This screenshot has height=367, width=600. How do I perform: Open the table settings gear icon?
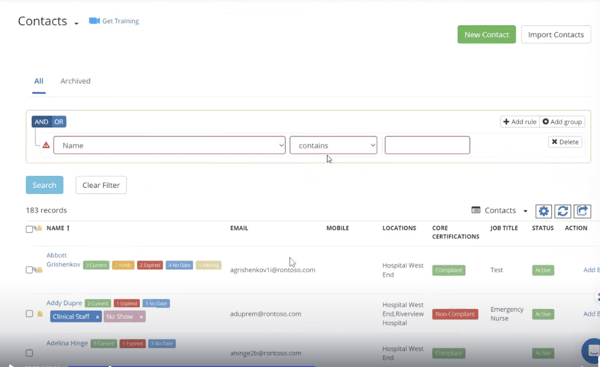pyautogui.click(x=543, y=211)
